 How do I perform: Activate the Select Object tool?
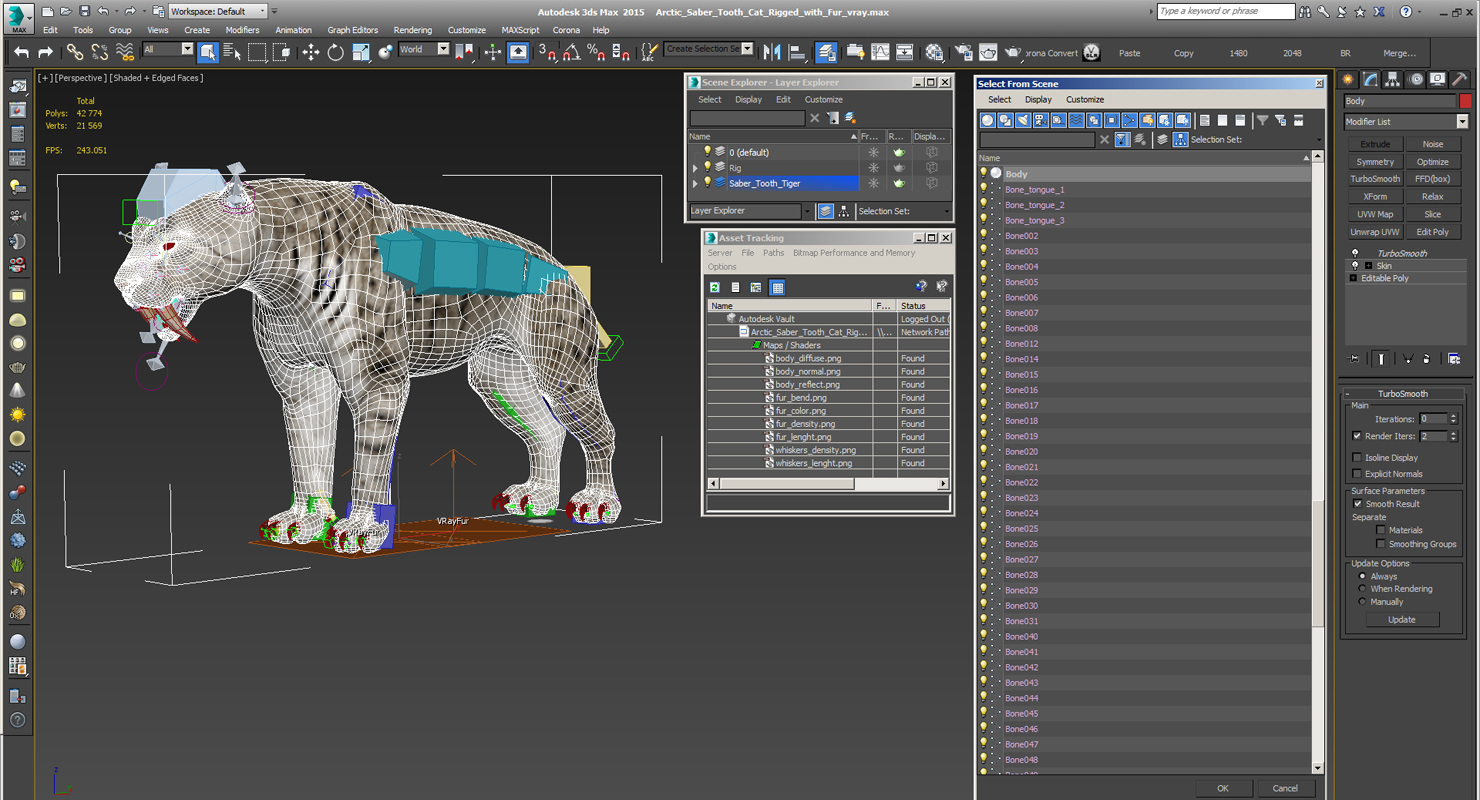pos(208,52)
